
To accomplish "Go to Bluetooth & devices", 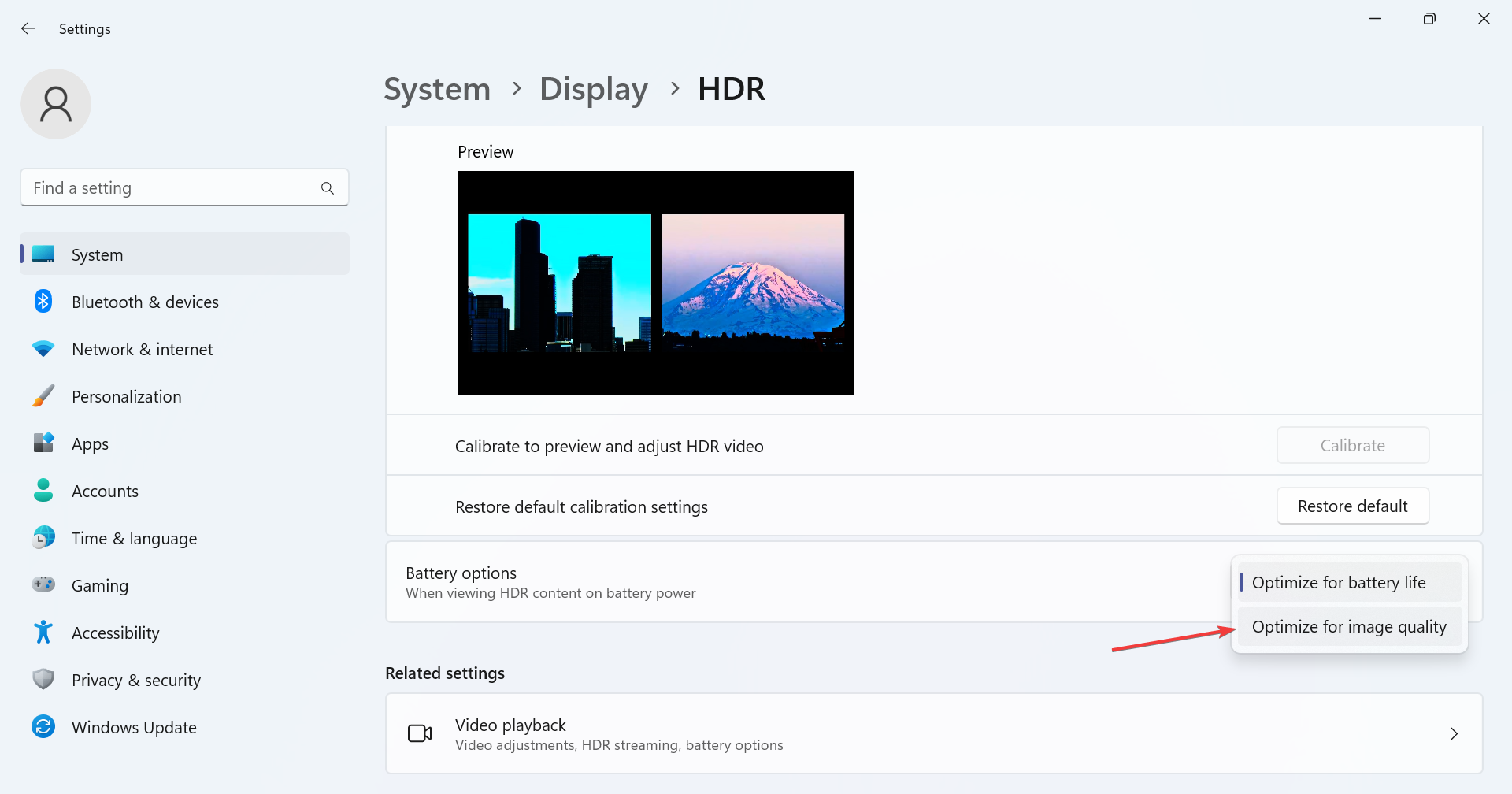I will click(145, 302).
